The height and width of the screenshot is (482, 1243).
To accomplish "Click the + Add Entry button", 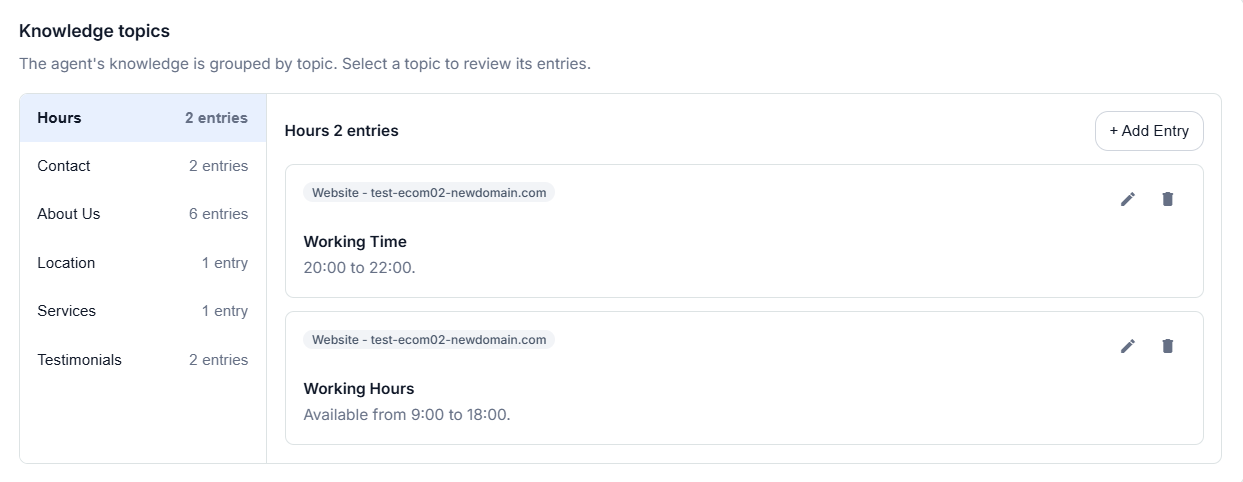I will pyautogui.click(x=1149, y=131).
